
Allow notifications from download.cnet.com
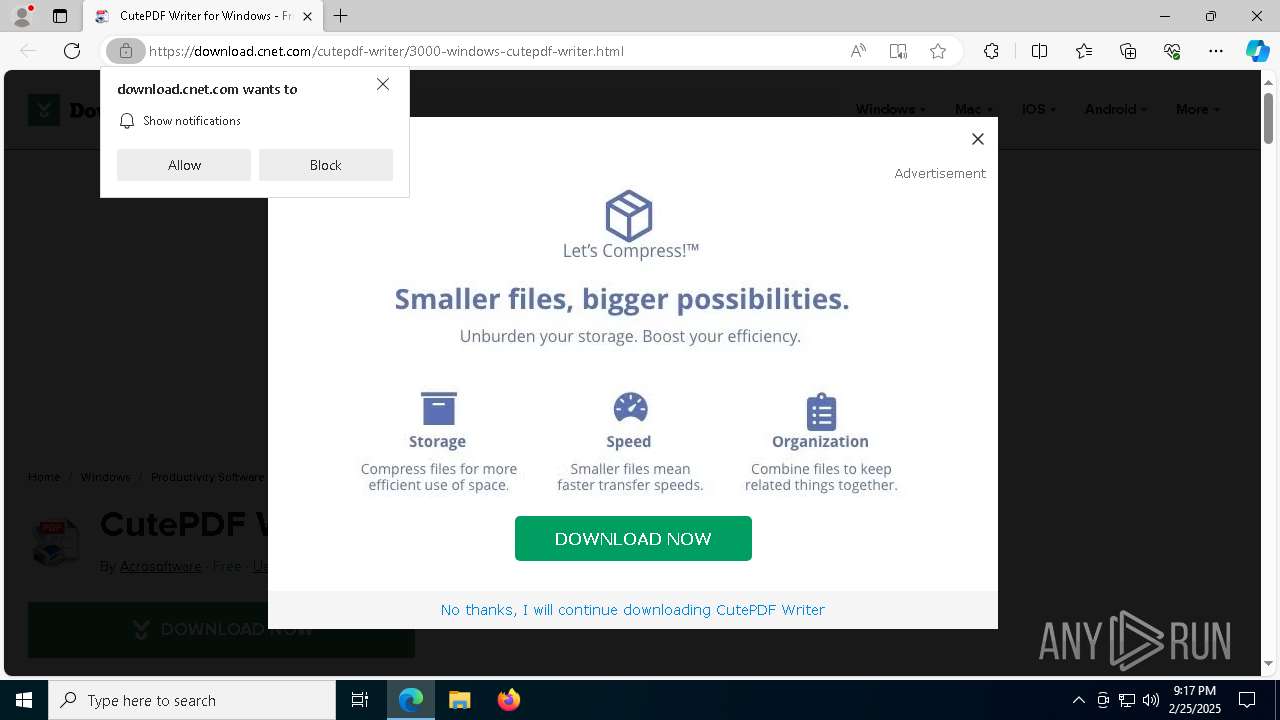tap(184, 165)
